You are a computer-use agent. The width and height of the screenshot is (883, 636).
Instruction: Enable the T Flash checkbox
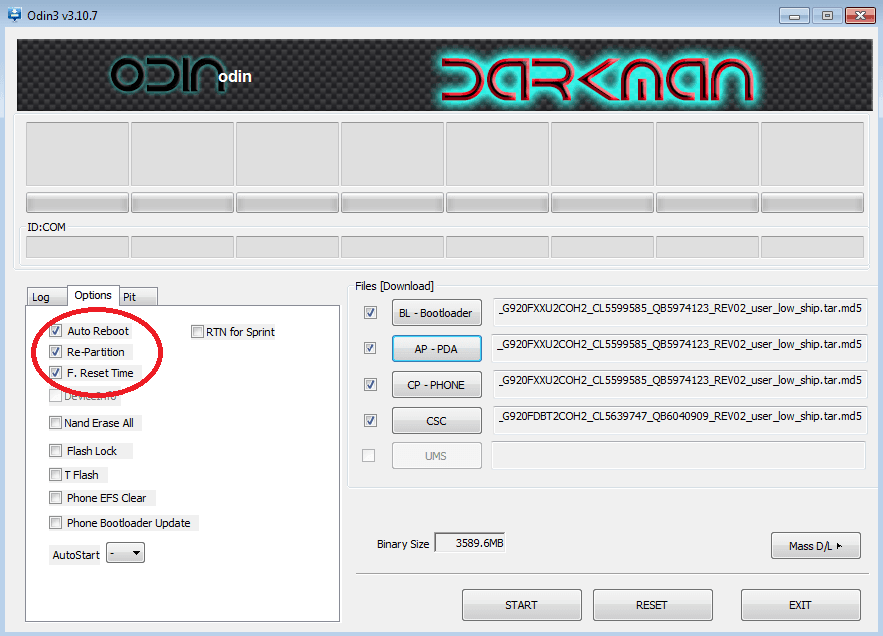click(55, 474)
